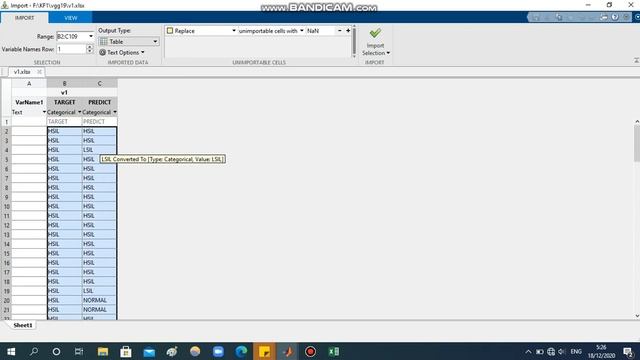Open the taskbar clock and date

tap(601, 351)
